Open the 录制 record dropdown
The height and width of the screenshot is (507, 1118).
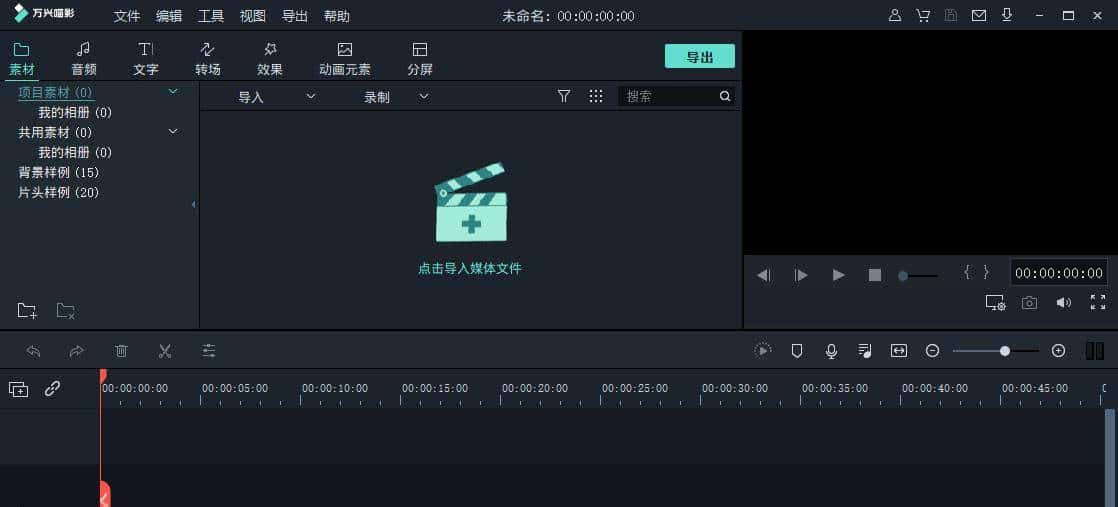tap(396, 97)
